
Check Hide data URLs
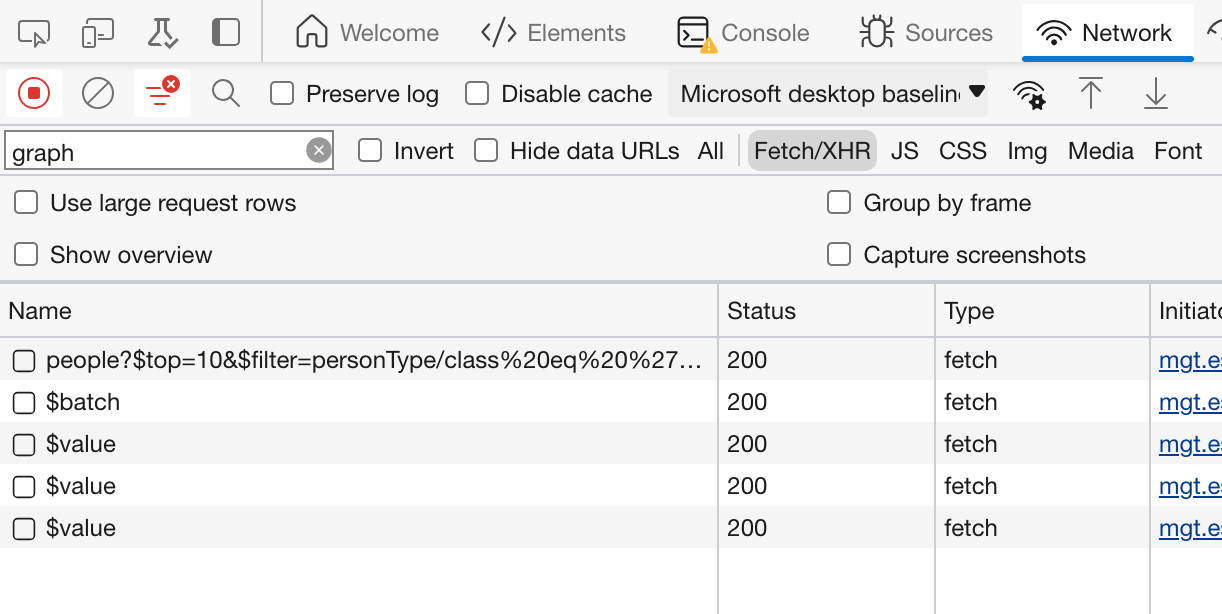pos(486,150)
